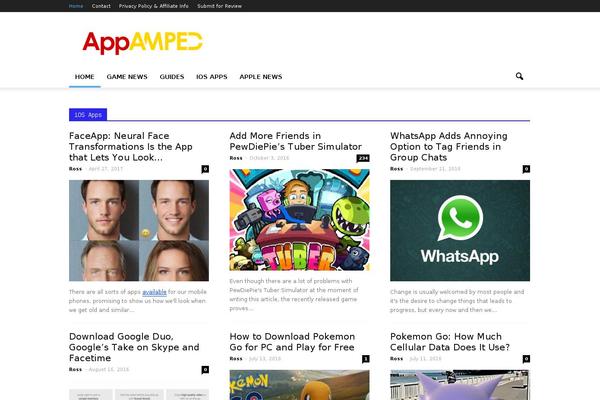Viewport: 600px width, 400px height.
Task: Click author Ross under Google Duo article
Action: (x=75, y=370)
